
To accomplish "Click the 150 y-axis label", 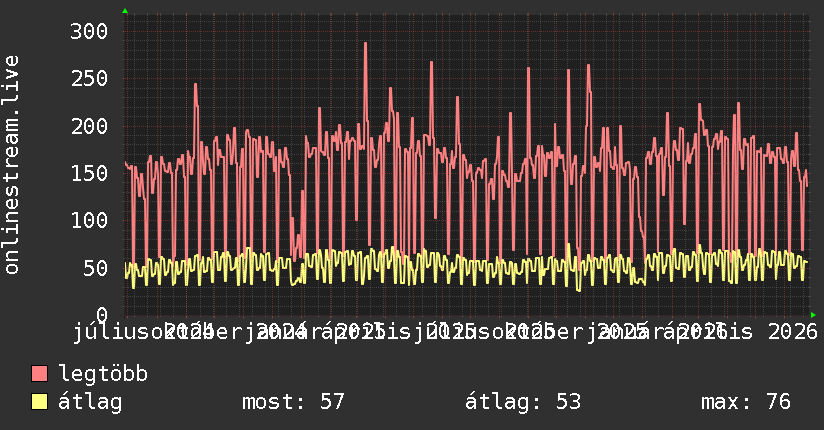I will point(89,173).
